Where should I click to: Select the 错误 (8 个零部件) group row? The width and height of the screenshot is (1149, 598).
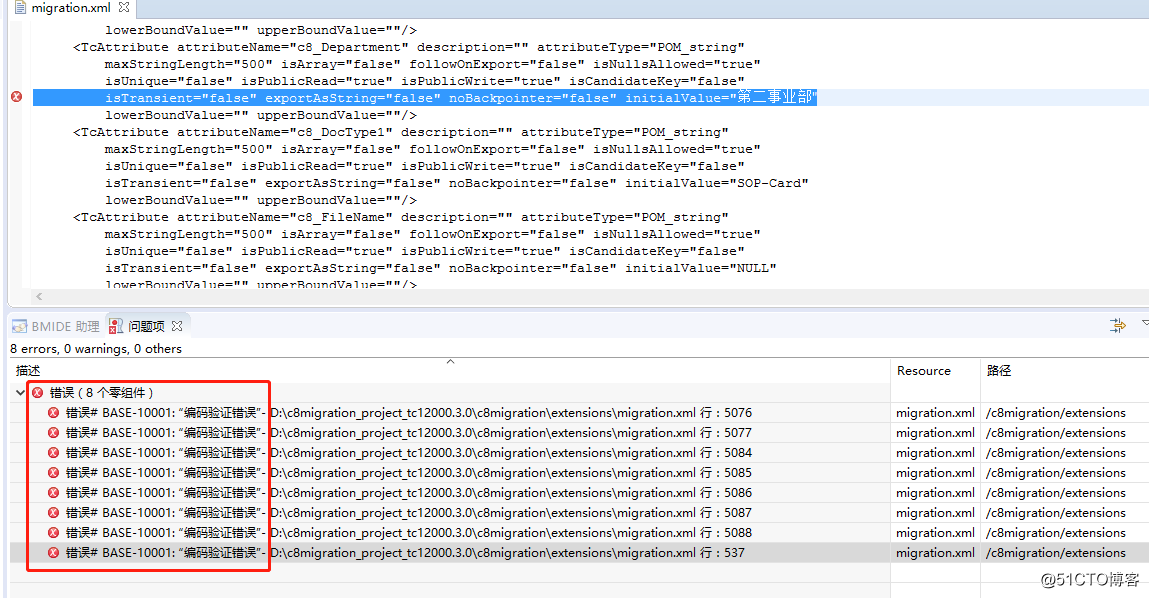450,393
